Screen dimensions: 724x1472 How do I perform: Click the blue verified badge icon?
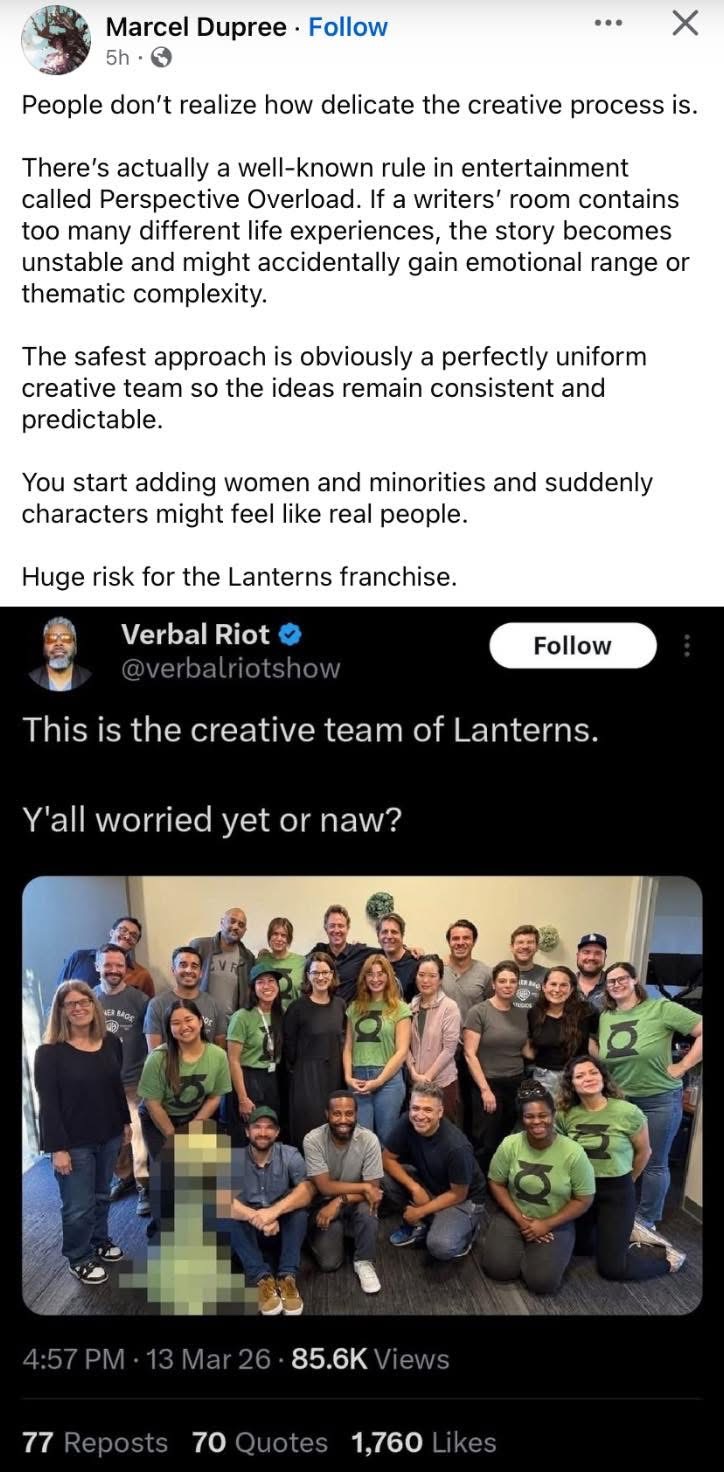(x=291, y=634)
